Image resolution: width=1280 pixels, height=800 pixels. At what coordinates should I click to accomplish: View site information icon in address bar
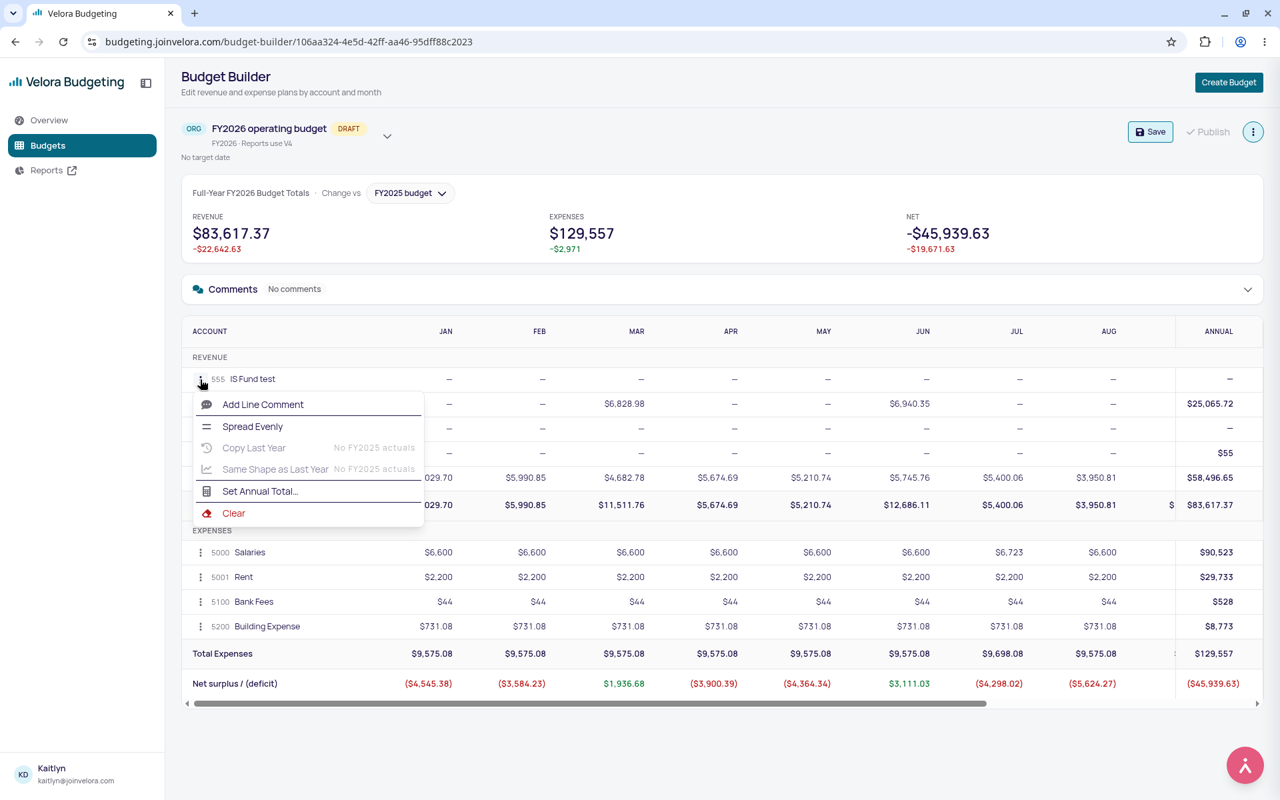(x=92, y=42)
